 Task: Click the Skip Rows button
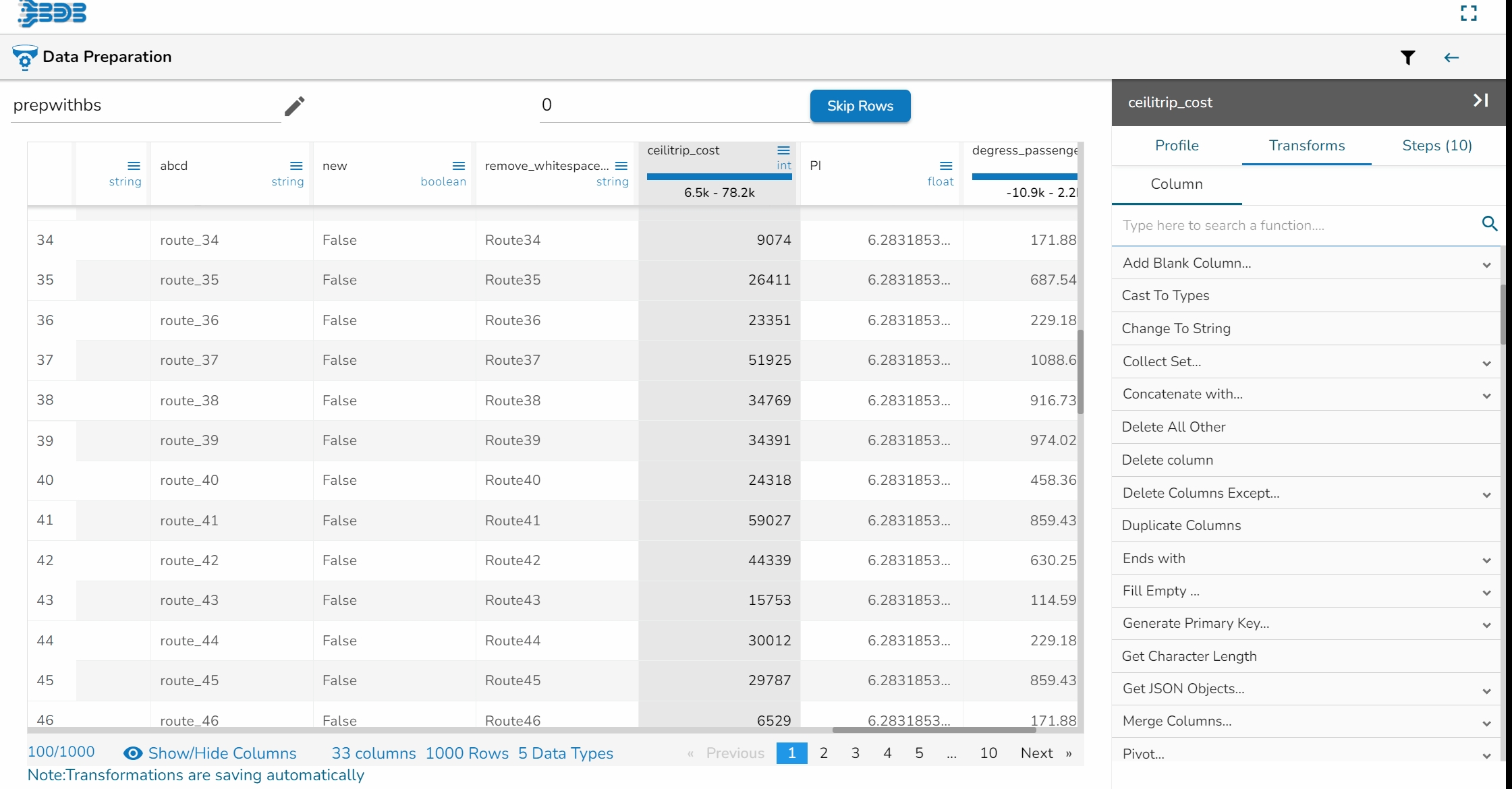[x=860, y=106]
